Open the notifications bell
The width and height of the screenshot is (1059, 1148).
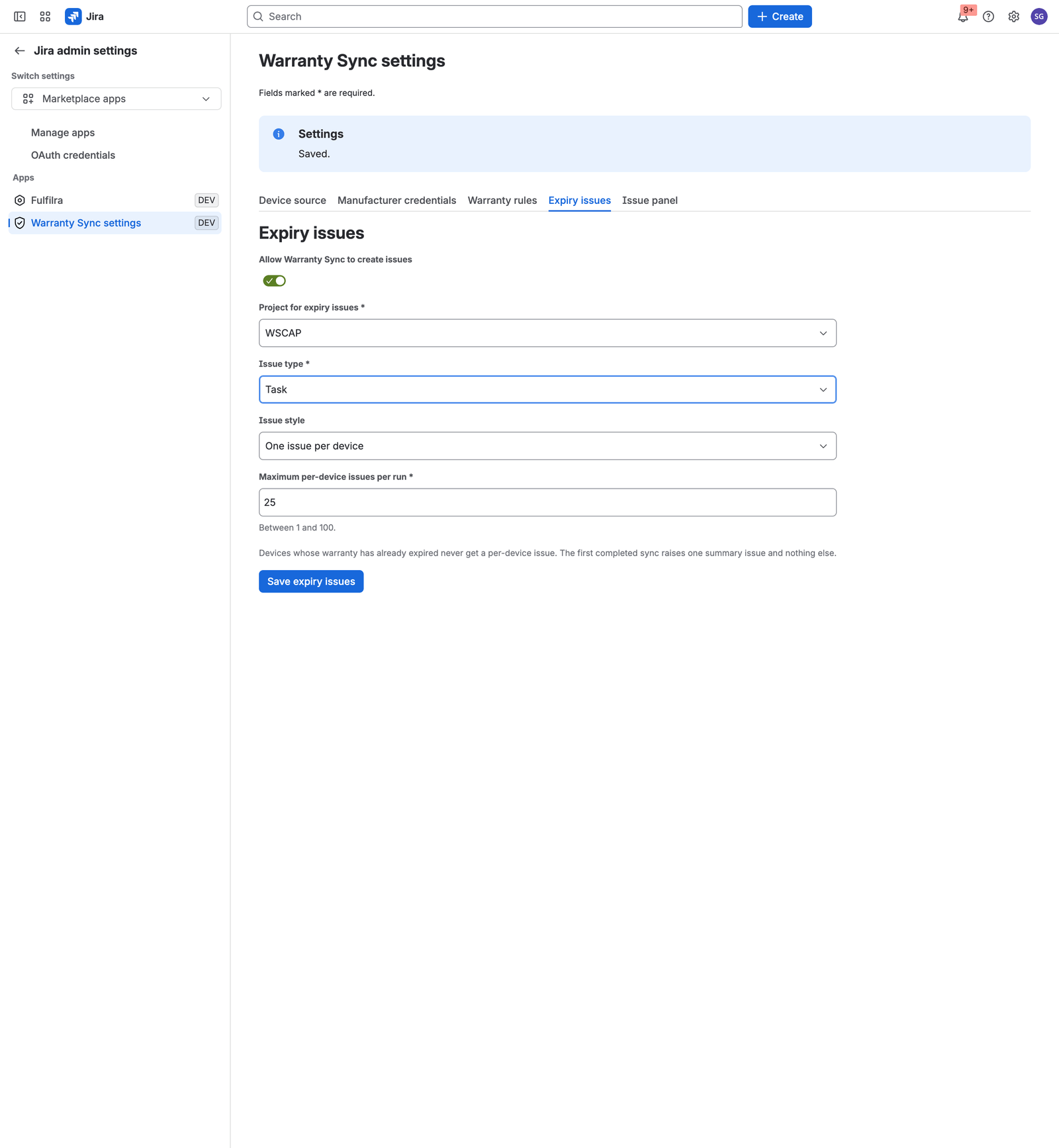click(x=963, y=17)
